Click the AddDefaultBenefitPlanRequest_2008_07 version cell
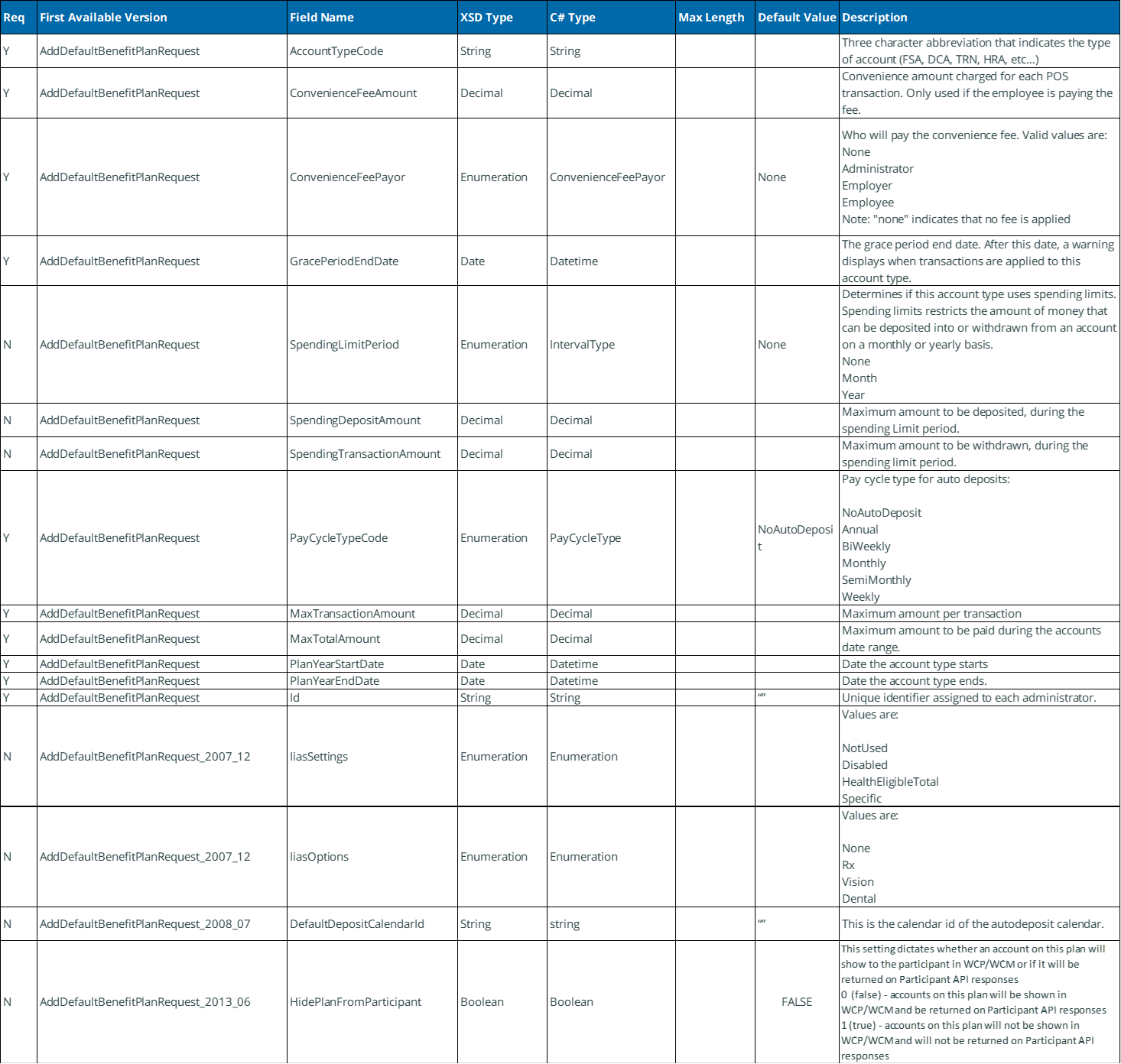1121x1064 pixels. coord(161,924)
